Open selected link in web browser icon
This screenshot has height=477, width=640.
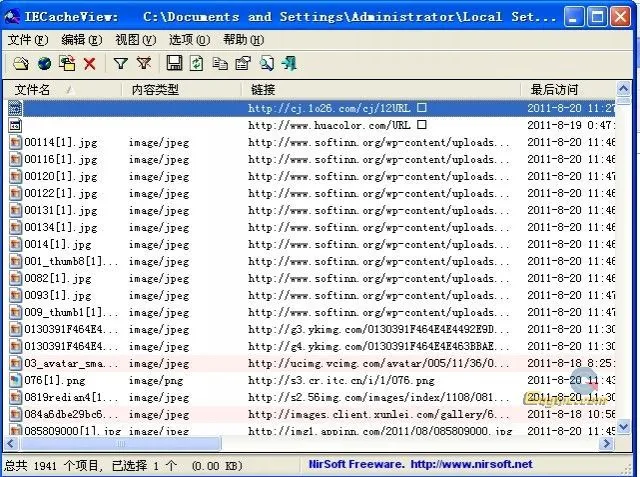tap(43, 64)
